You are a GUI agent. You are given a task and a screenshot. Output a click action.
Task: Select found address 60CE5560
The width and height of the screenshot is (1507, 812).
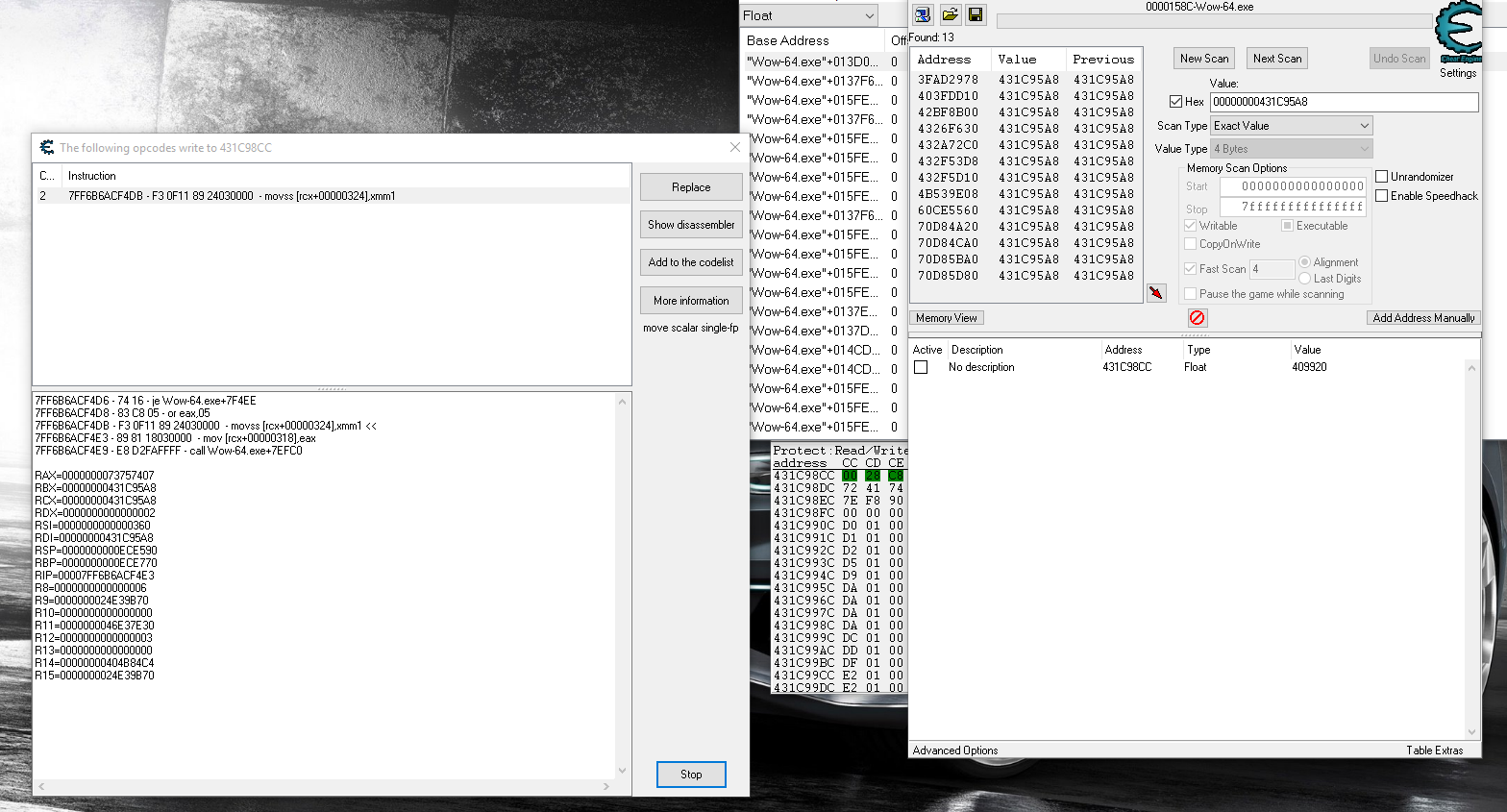[1025, 210]
